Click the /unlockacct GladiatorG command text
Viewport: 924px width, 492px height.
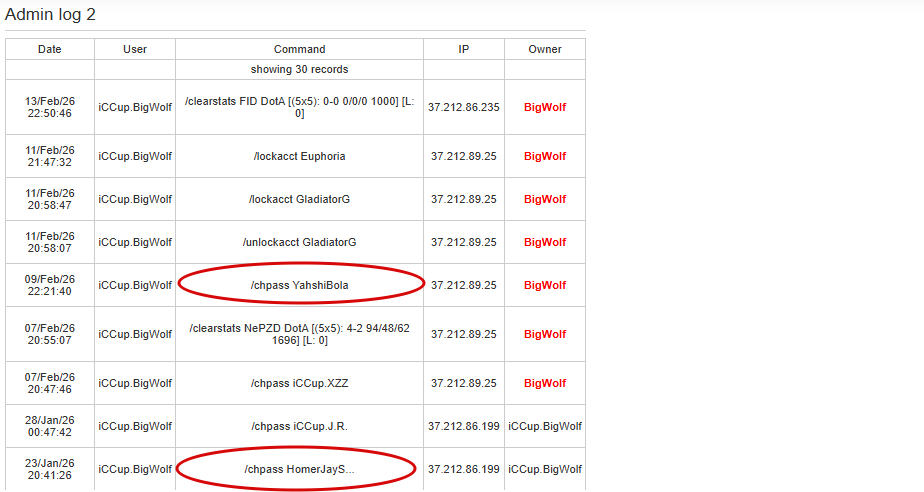[x=299, y=242]
